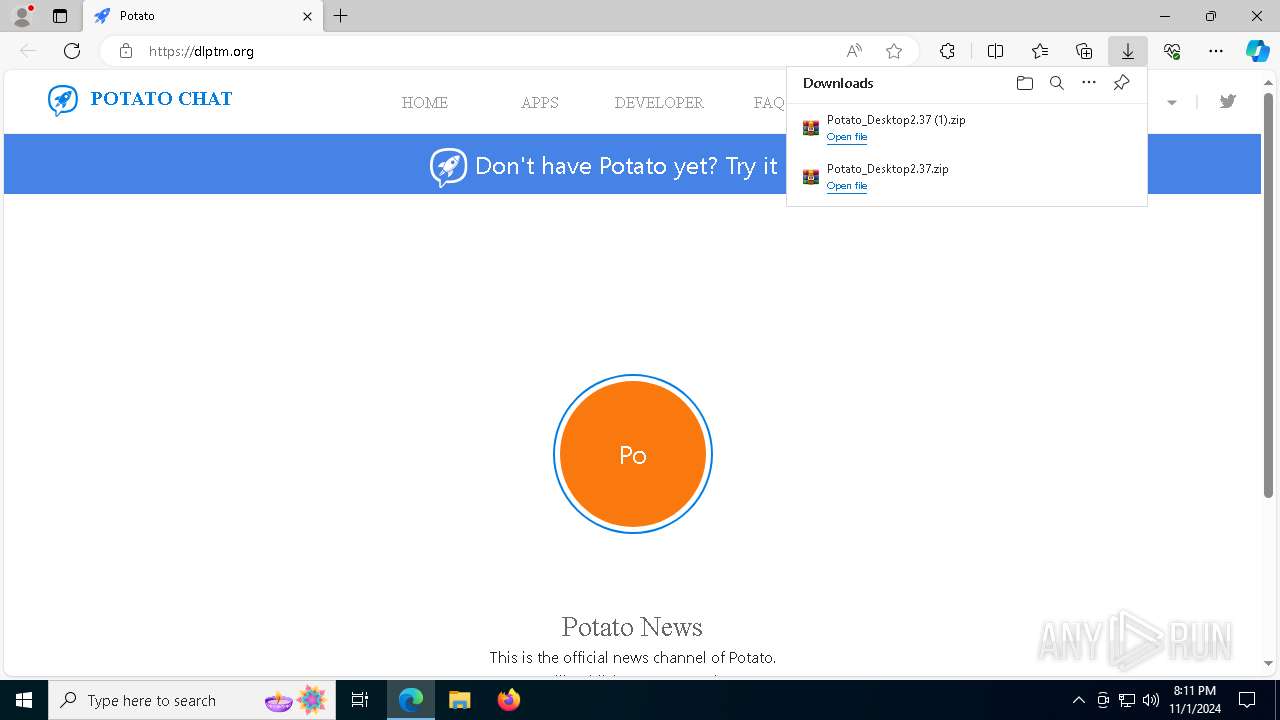
Task: Click the Potato Chat logo
Action: pos(140,99)
